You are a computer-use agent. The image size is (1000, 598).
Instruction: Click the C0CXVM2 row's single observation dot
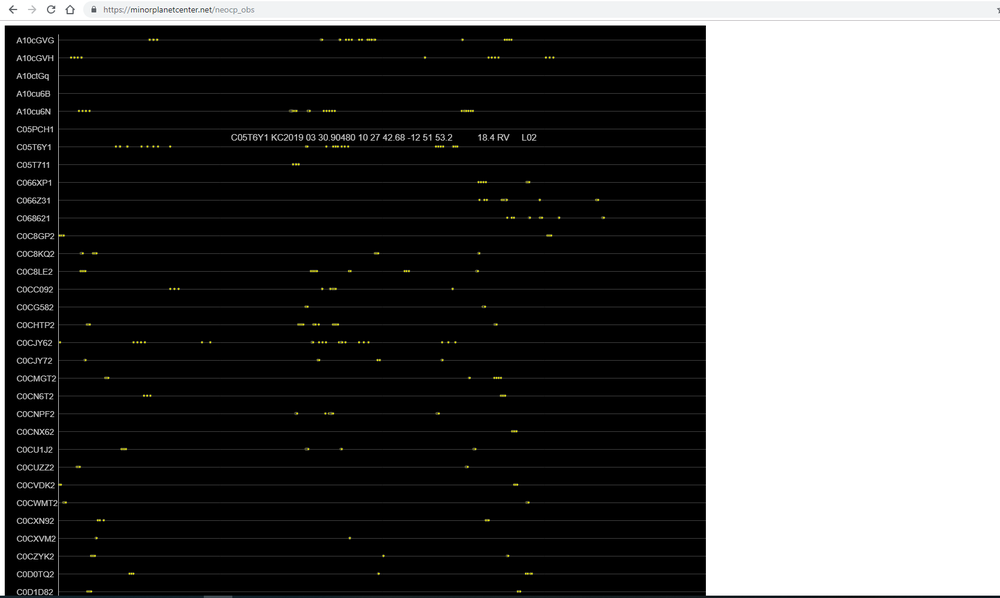point(350,538)
